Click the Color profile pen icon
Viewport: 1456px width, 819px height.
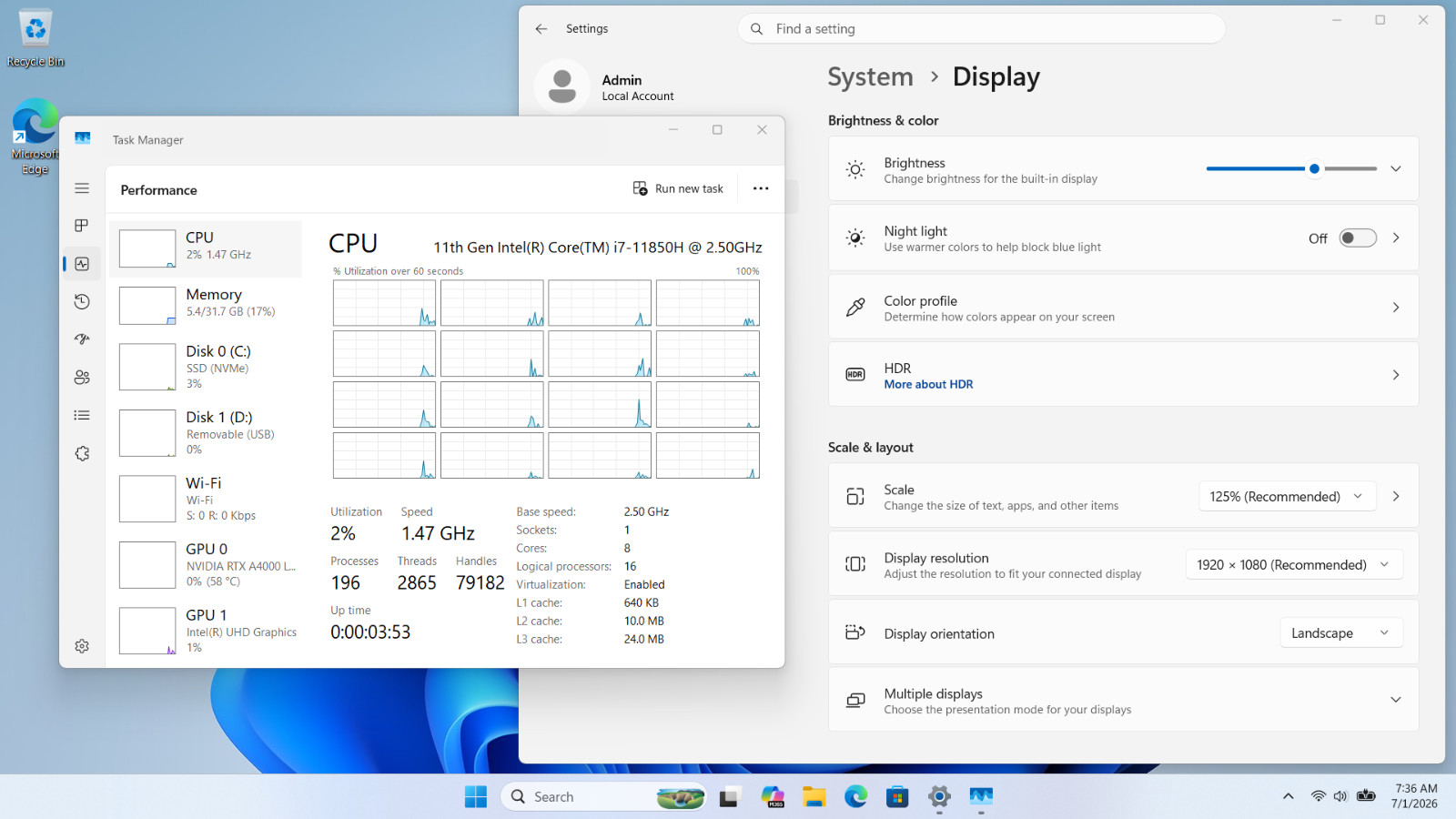tap(855, 308)
